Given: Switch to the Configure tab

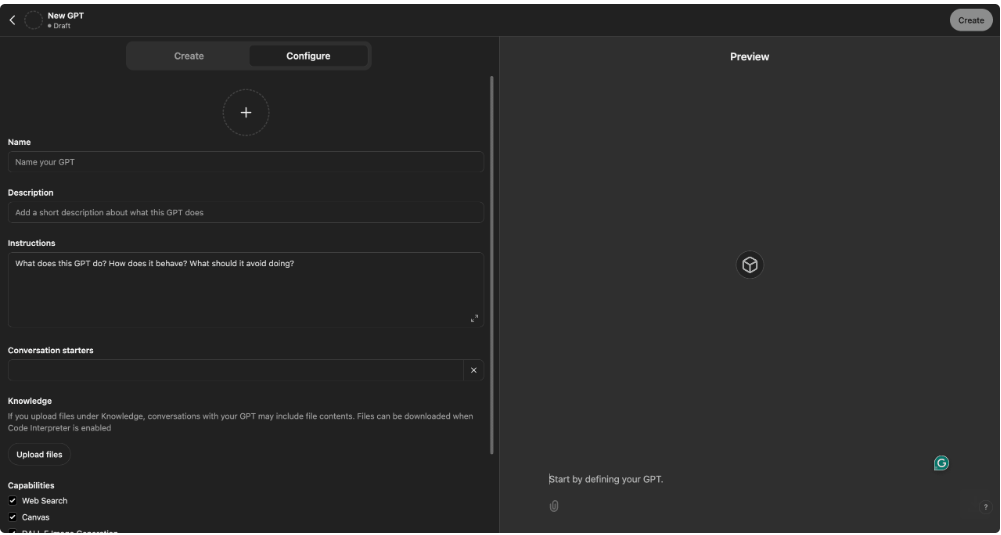Looking at the screenshot, I should [308, 56].
